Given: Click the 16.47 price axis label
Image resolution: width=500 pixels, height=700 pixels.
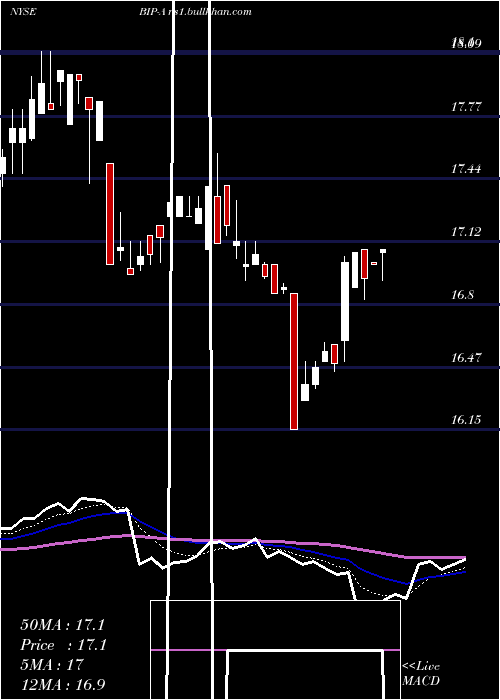Looking at the screenshot, I should coord(466,358).
